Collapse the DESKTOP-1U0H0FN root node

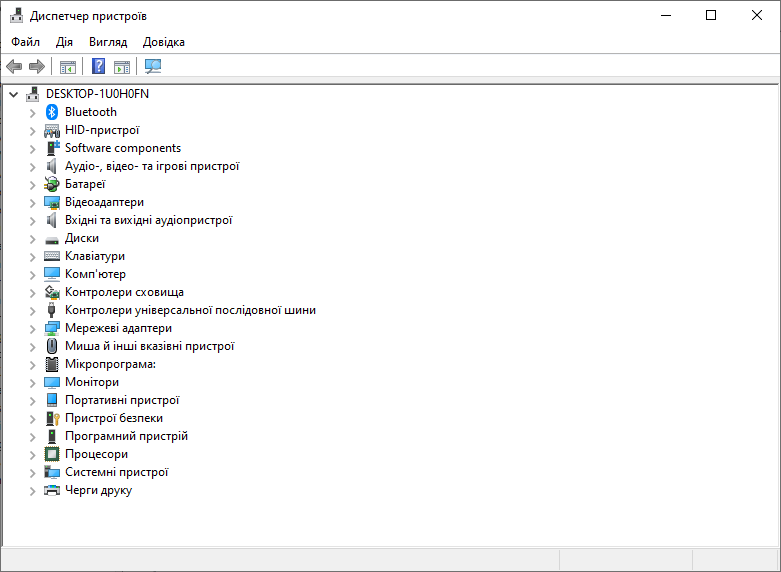pos(13,94)
